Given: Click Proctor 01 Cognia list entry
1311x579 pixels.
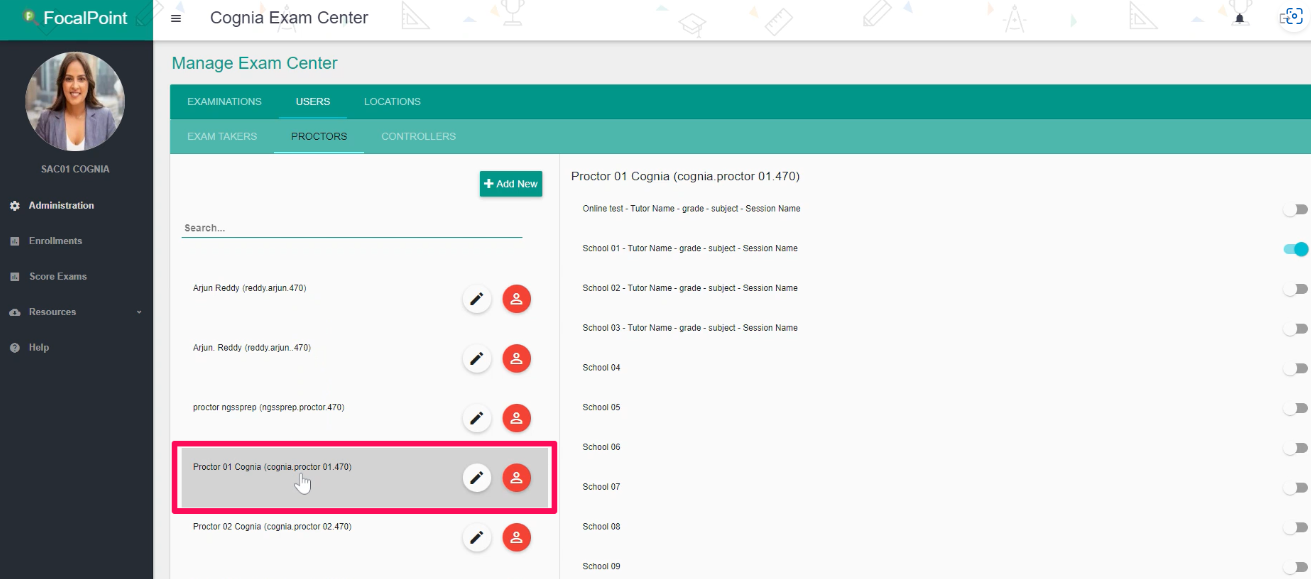Looking at the screenshot, I should 365,478.
